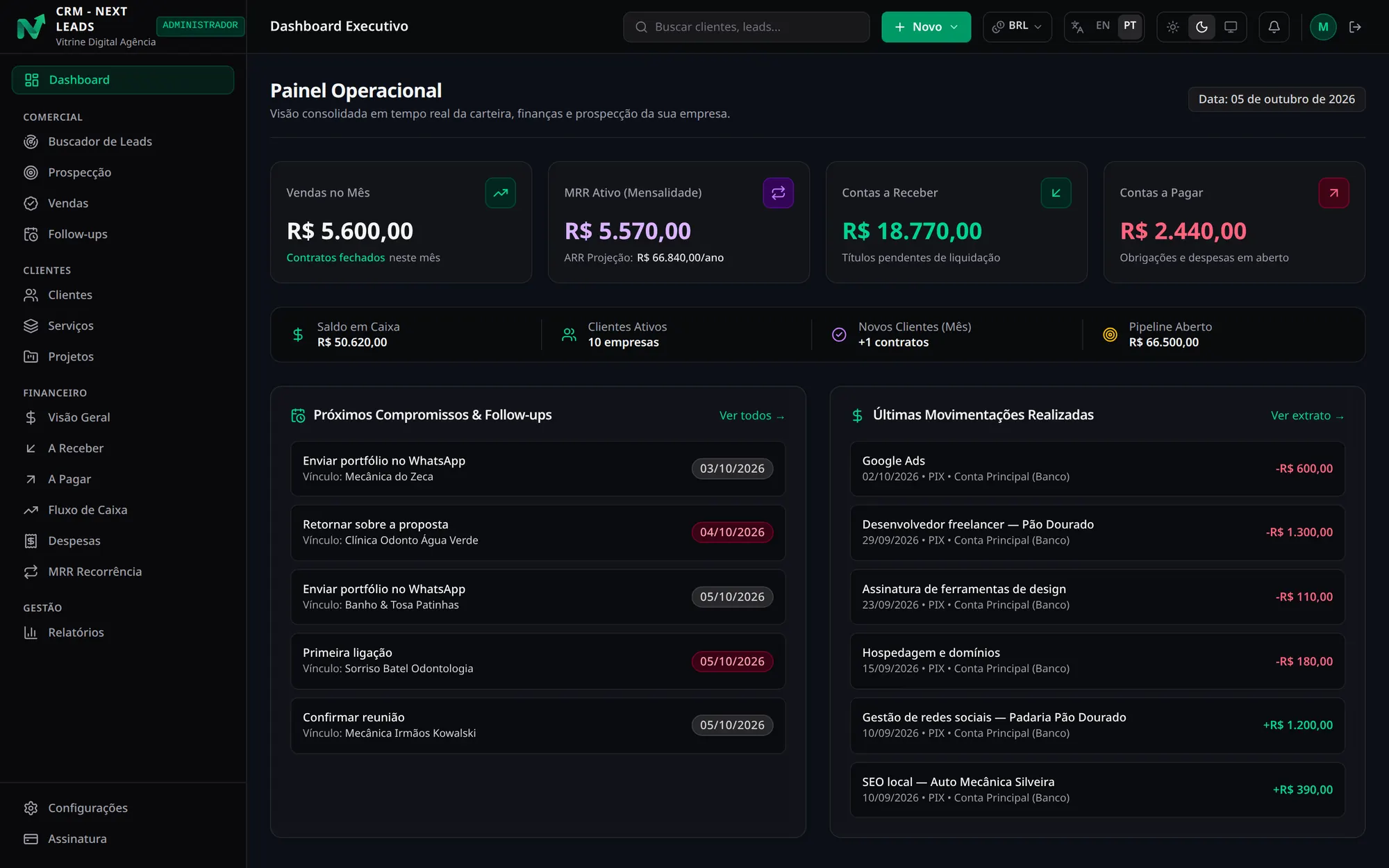The width and height of the screenshot is (1389, 868).
Task: Open Configurações in sidebar
Action: pyautogui.click(x=123, y=808)
